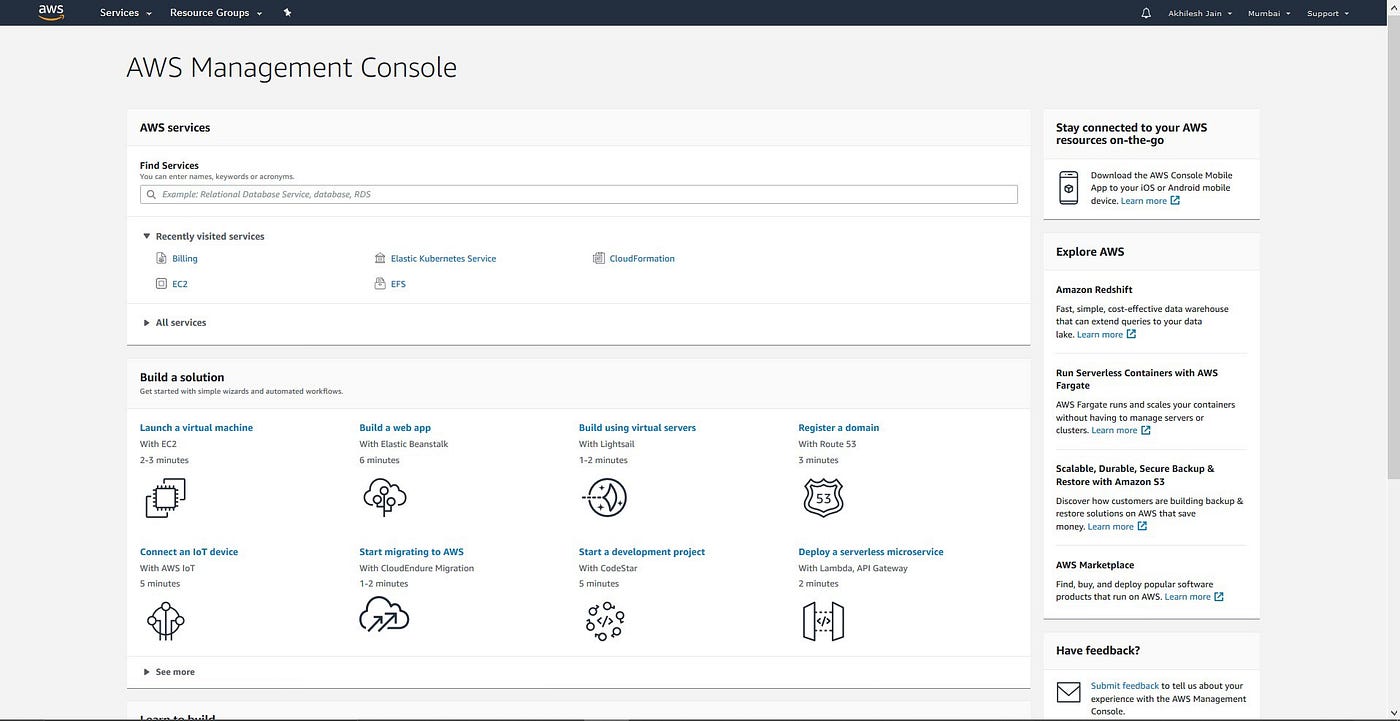Click external link icon beside Fargate Learn more
The width and height of the screenshot is (1400, 721).
(x=1146, y=430)
